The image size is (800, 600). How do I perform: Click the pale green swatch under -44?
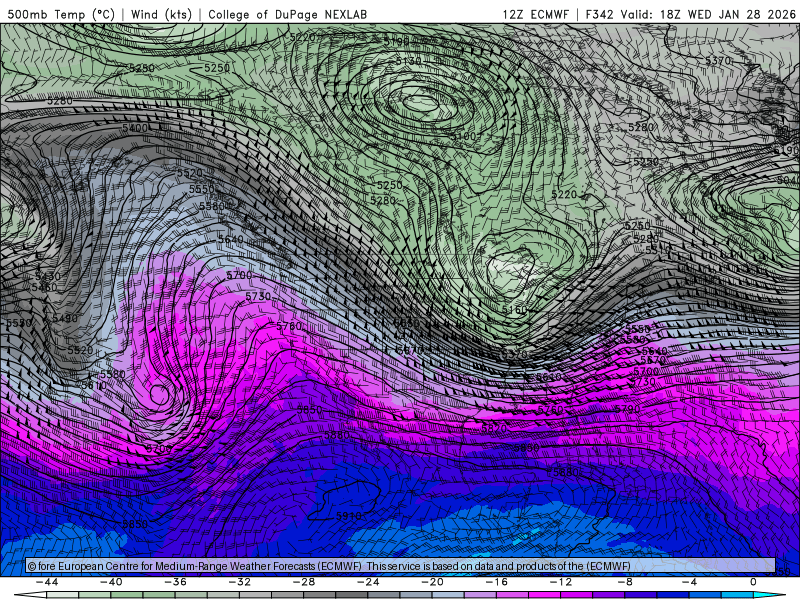click(63, 596)
